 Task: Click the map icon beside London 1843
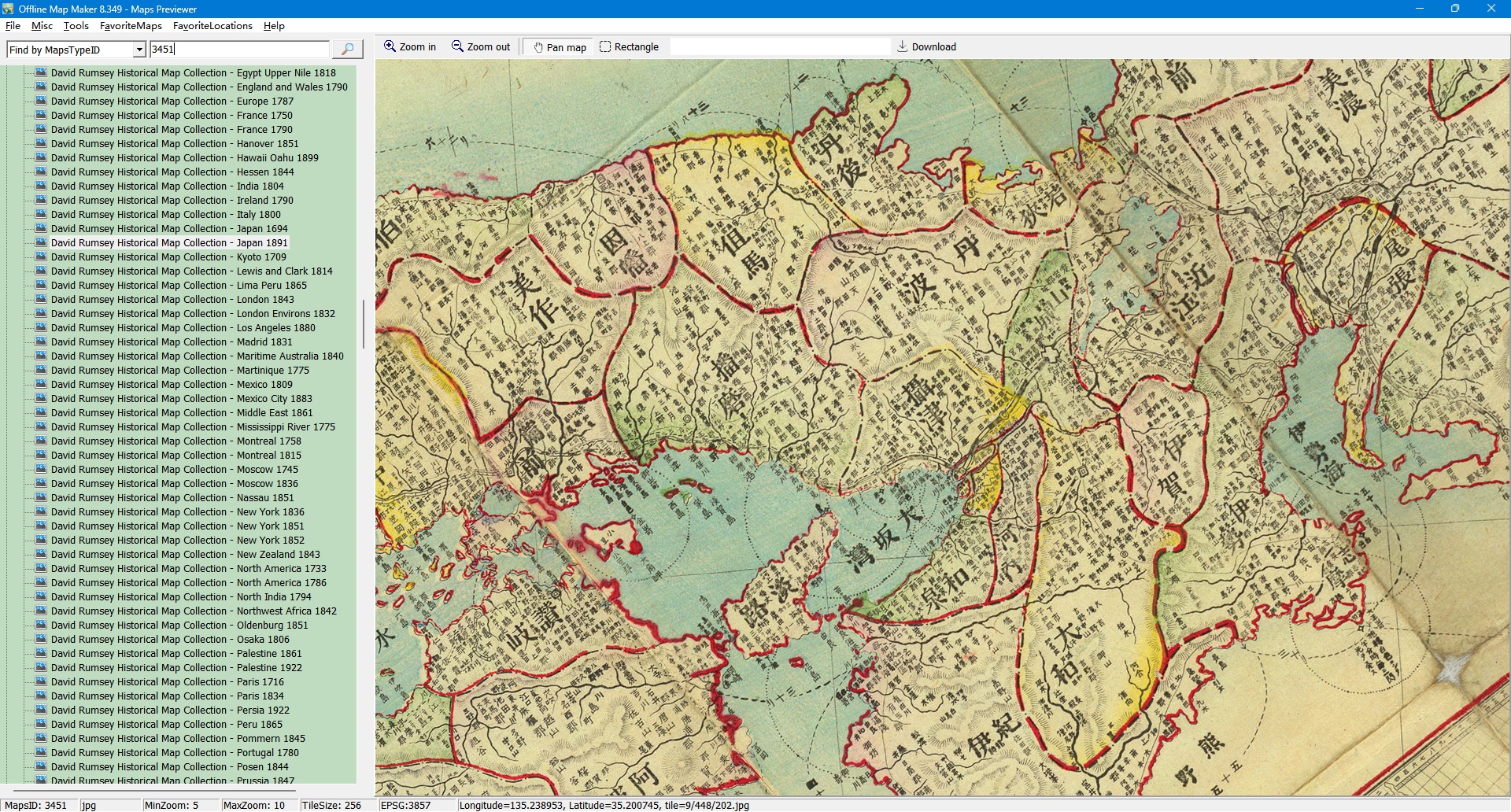tap(40, 300)
